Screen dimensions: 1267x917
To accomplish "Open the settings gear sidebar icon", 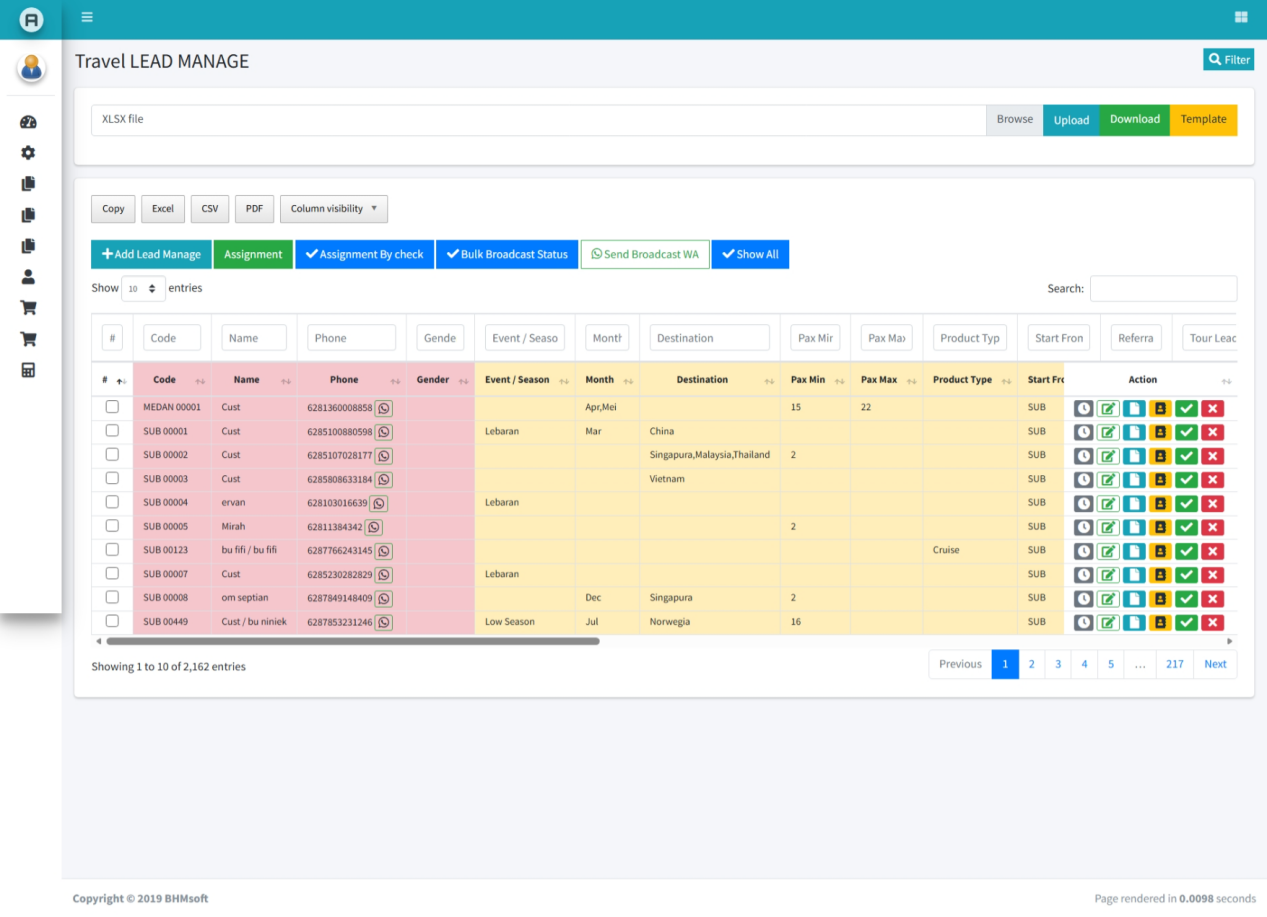I will (28, 153).
